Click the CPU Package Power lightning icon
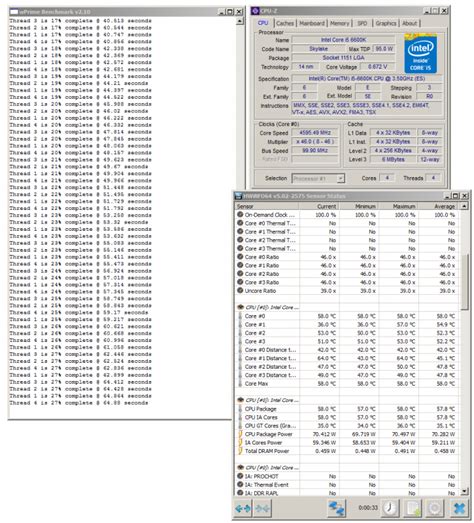 pos(240,434)
